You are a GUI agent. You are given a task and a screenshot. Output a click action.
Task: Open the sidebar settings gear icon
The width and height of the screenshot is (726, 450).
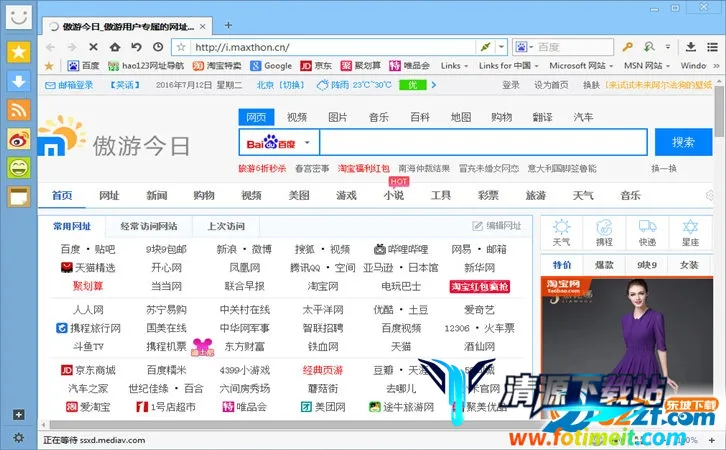click(18, 438)
